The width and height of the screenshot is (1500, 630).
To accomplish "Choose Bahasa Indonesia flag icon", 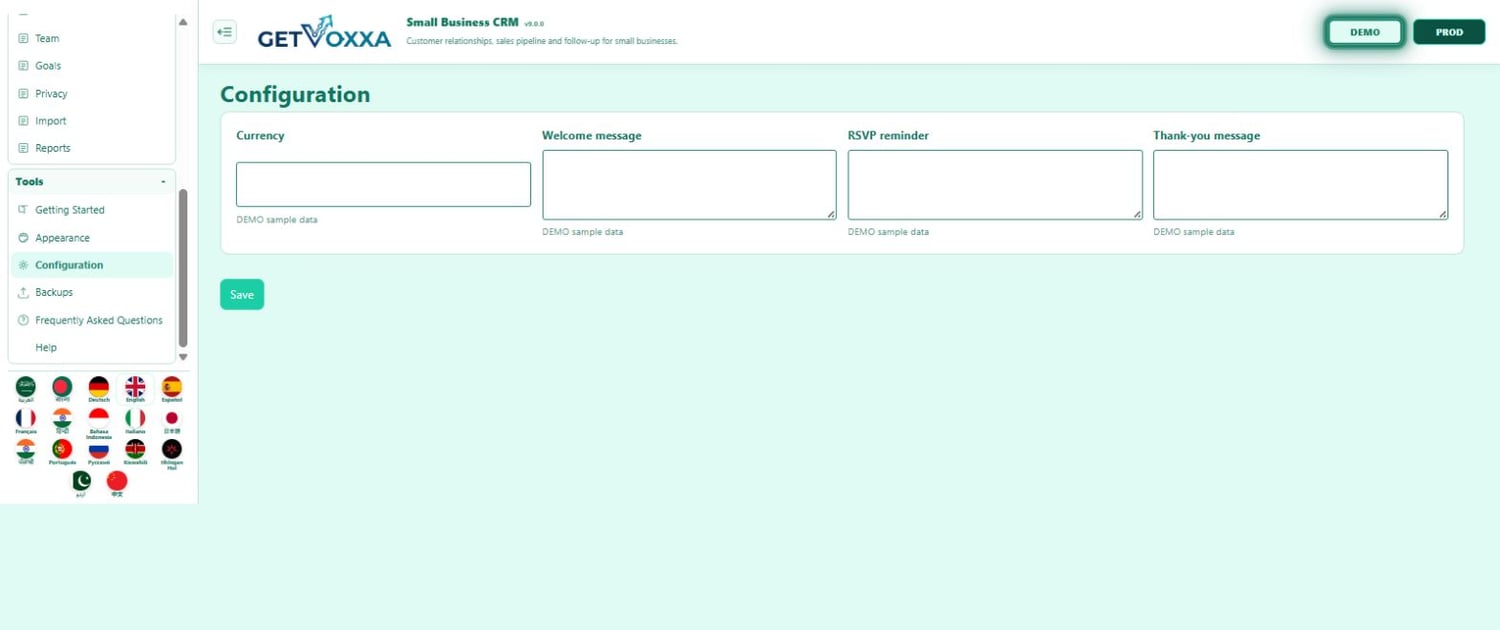I will [x=98, y=423].
